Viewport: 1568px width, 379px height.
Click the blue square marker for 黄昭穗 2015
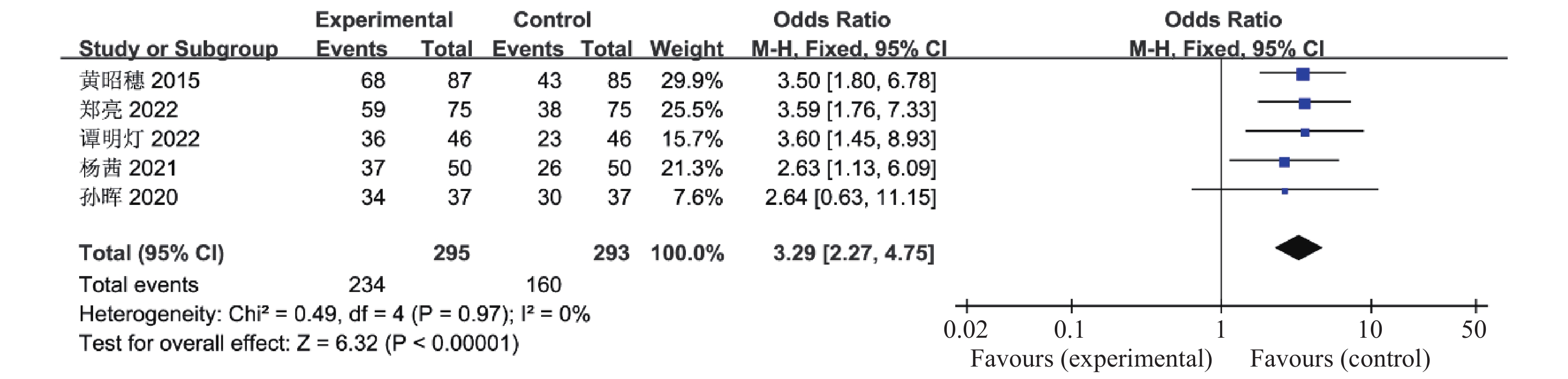[x=1302, y=74]
